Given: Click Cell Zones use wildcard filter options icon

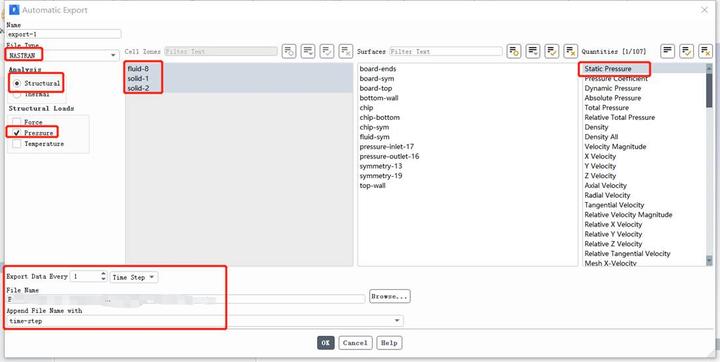Looking at the screenshot, I should pos(308,51).
